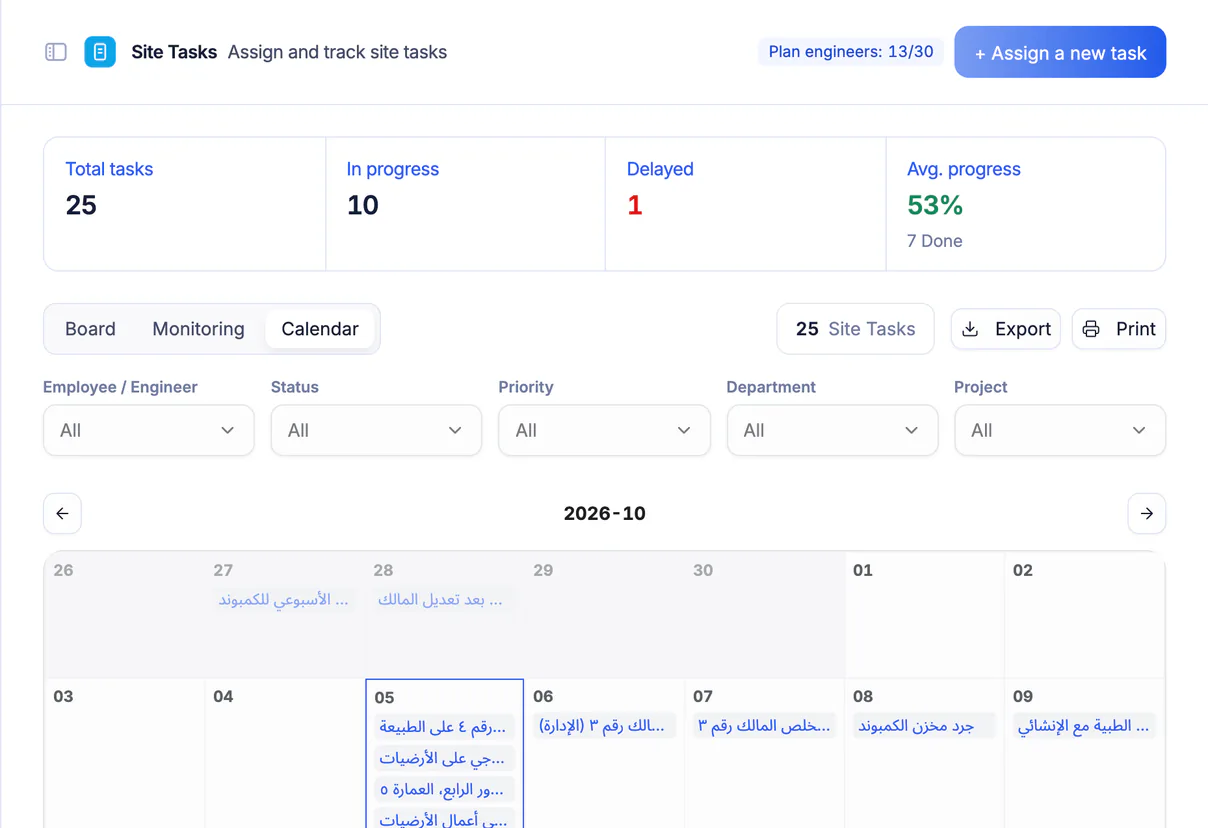Viewport: 1208px width, 828px height.
Task: Switch to the Board tab
Action: 90,329
